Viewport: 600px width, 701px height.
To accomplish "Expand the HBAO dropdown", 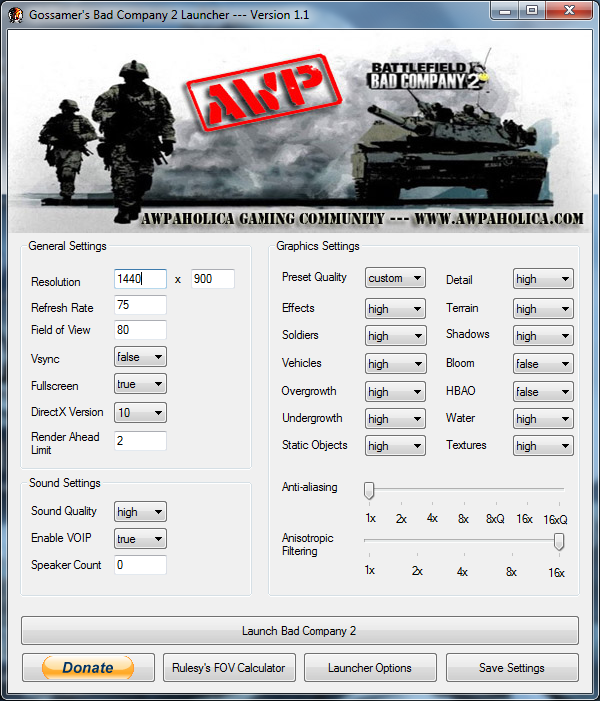I will click(543, 392).
